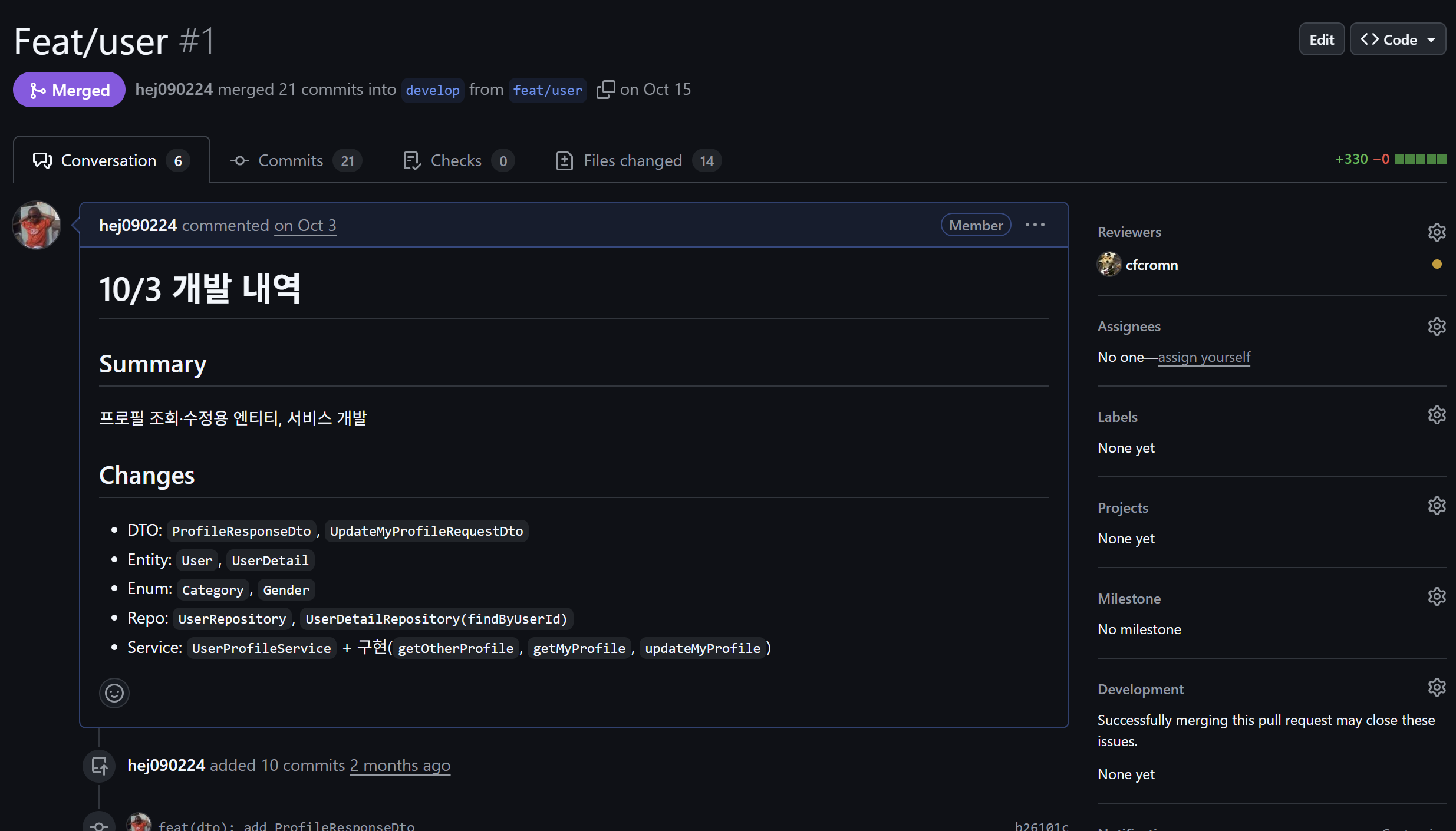The width and height of the screenshot is (1456, 831).
Task: Click the 'on Oct 3' comment timestamp
Action: point(305,226)
